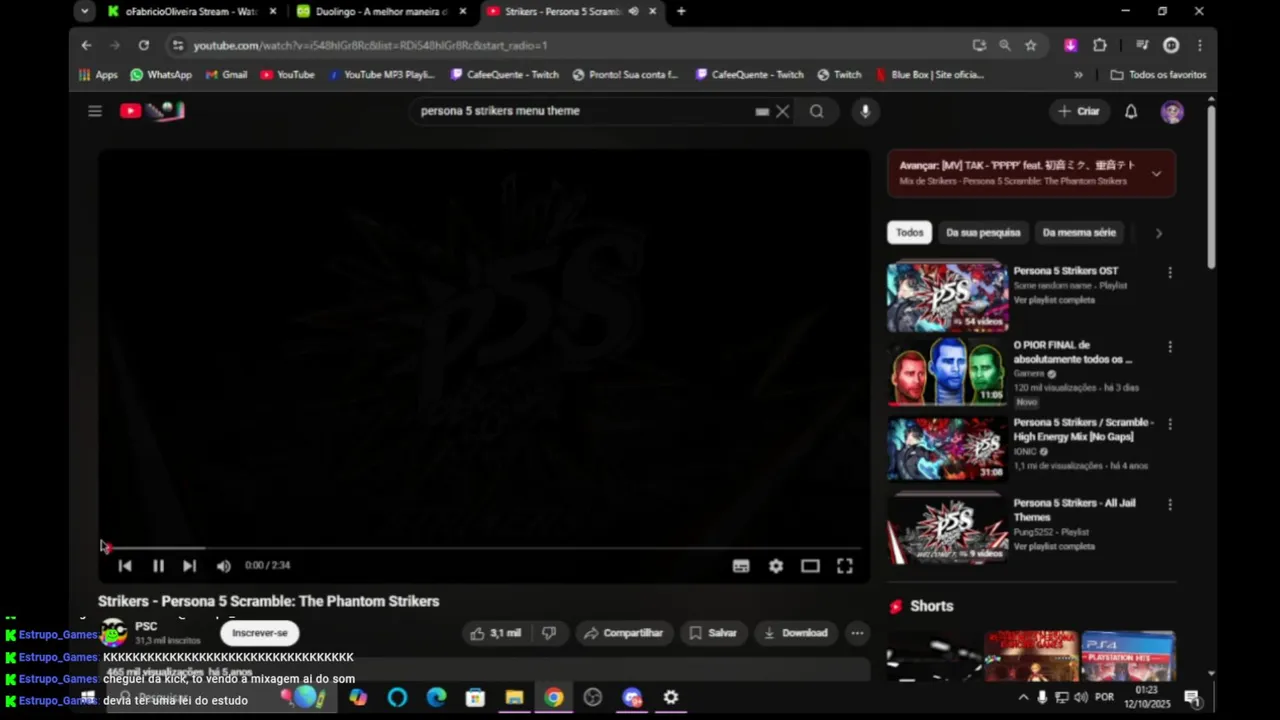1280x720 pixels.
Task: Bookmark this page with the star
Action: [1031, 45]
